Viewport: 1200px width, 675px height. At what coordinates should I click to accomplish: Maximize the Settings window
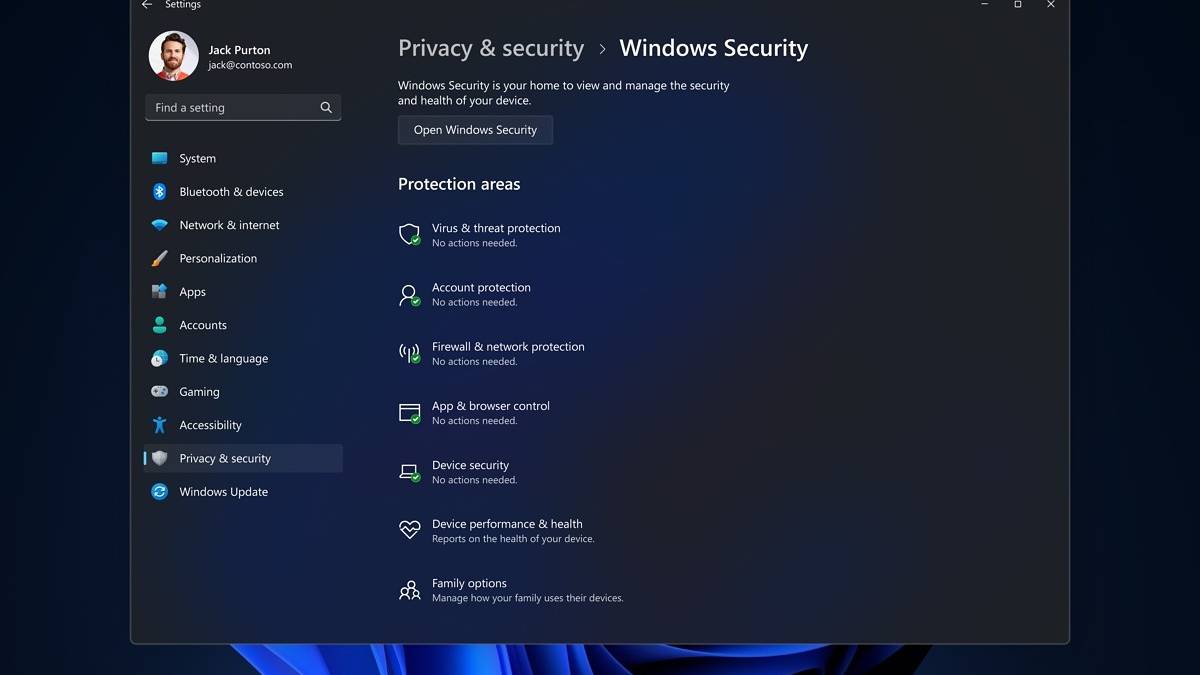(1018, 5)
